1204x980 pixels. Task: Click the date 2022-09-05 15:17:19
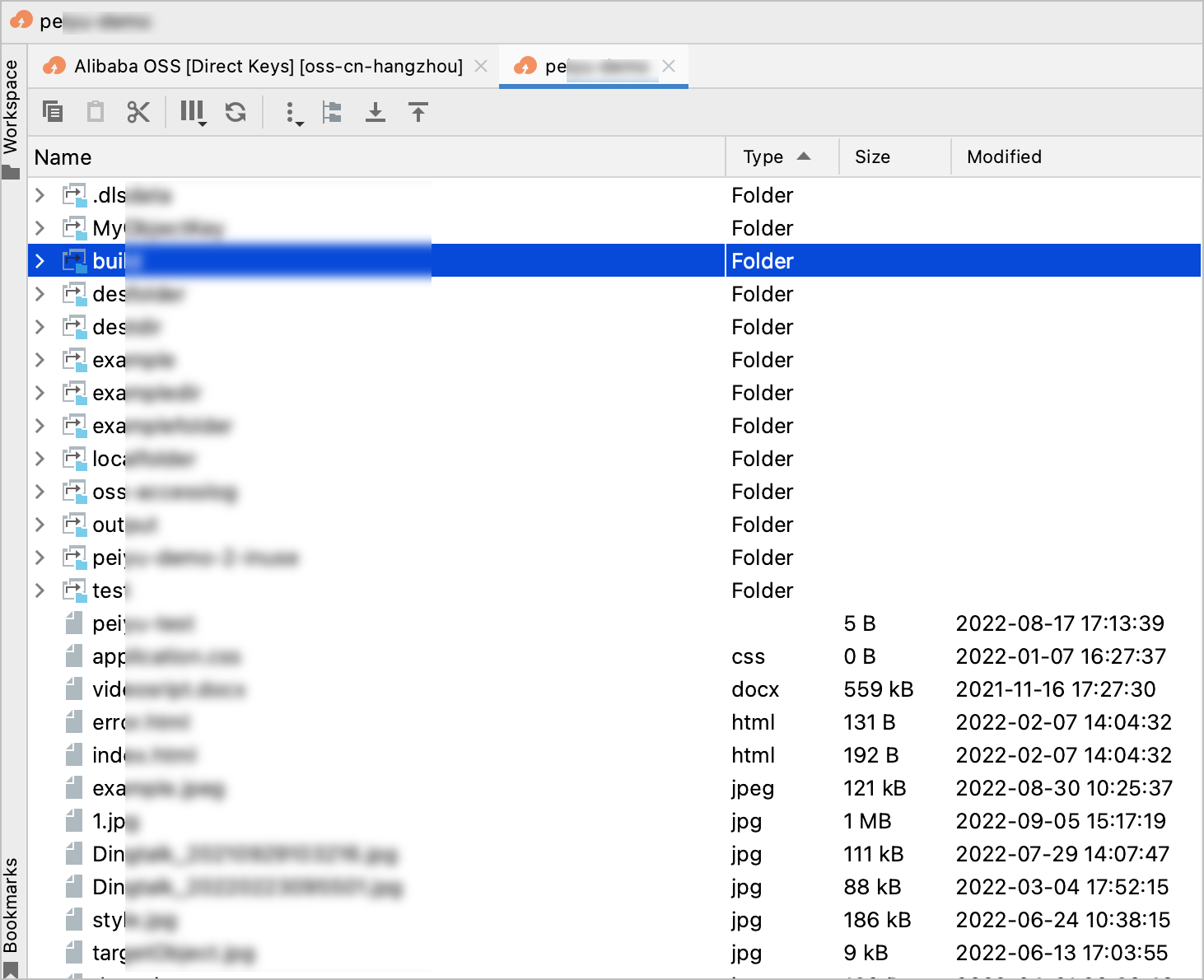tap(1061, 821)
